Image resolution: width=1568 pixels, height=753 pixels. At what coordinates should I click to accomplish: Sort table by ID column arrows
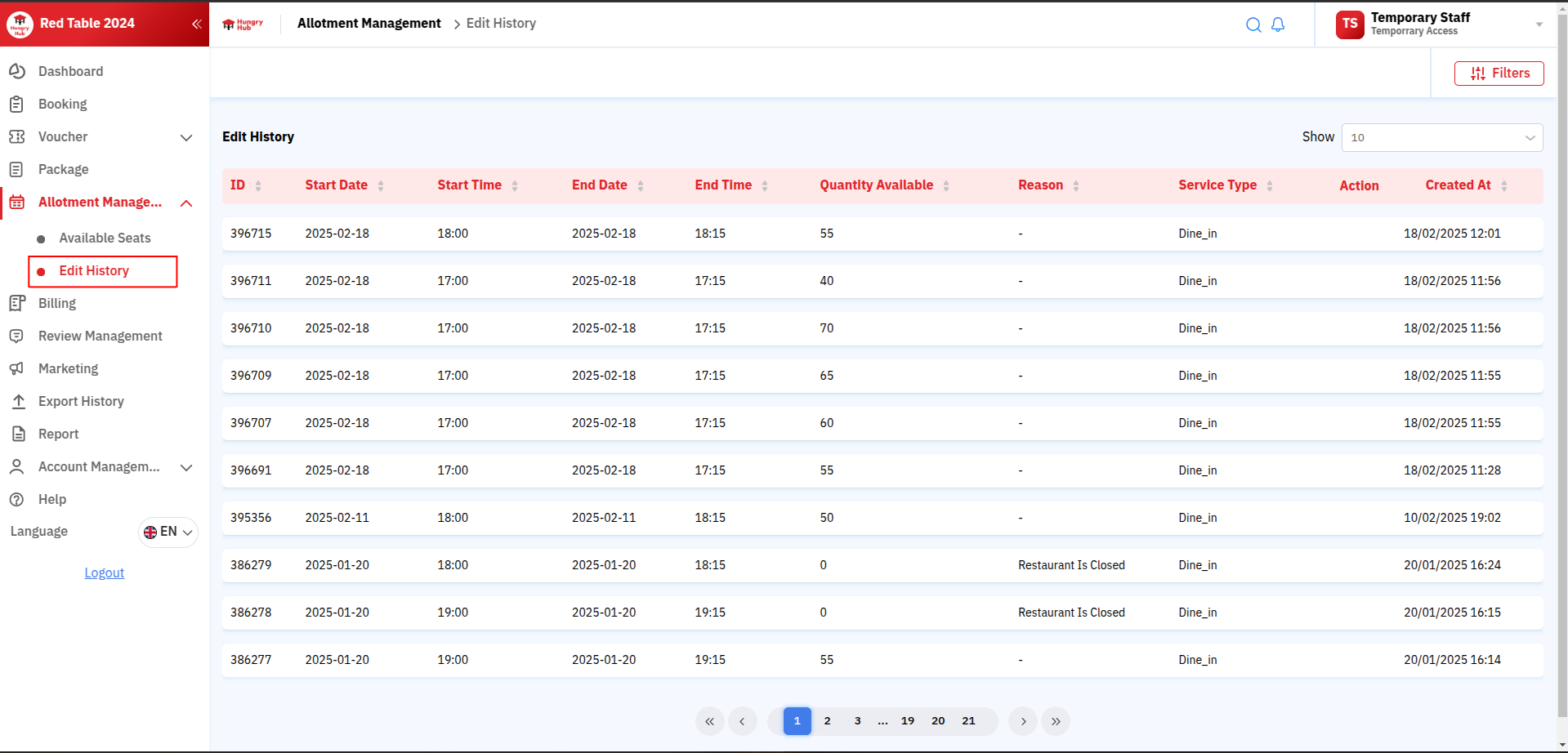[x=258, y=186]
